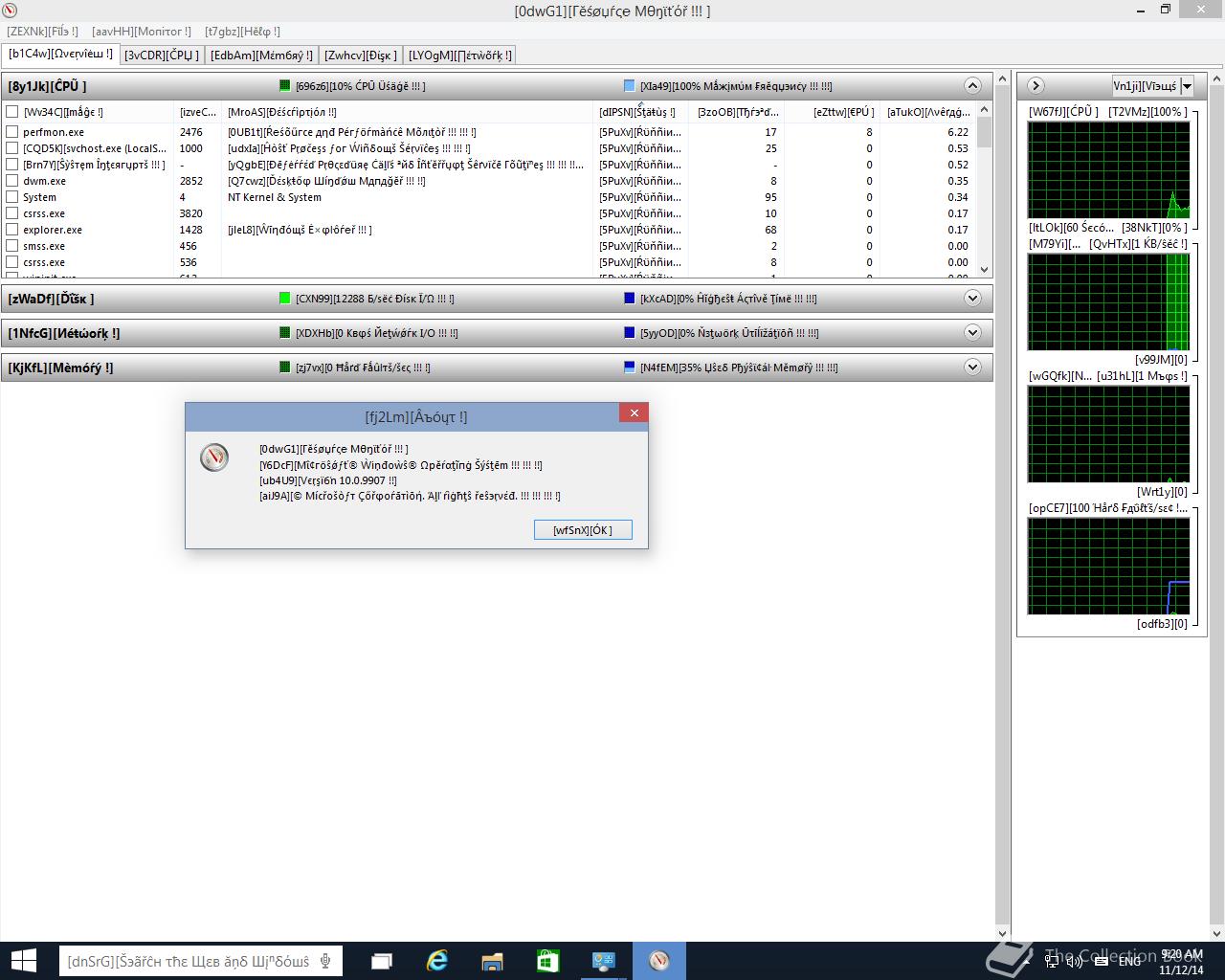Check the dwm.exe checkbox
Screen dimensions: 1225x980
12,181
